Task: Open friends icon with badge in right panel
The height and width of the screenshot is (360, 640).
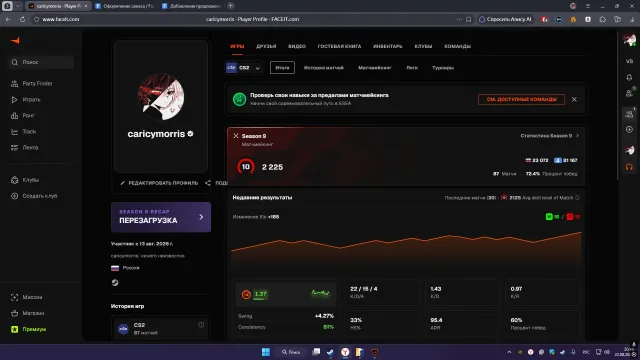Action: pyautogui.click(x=629, y=93)
